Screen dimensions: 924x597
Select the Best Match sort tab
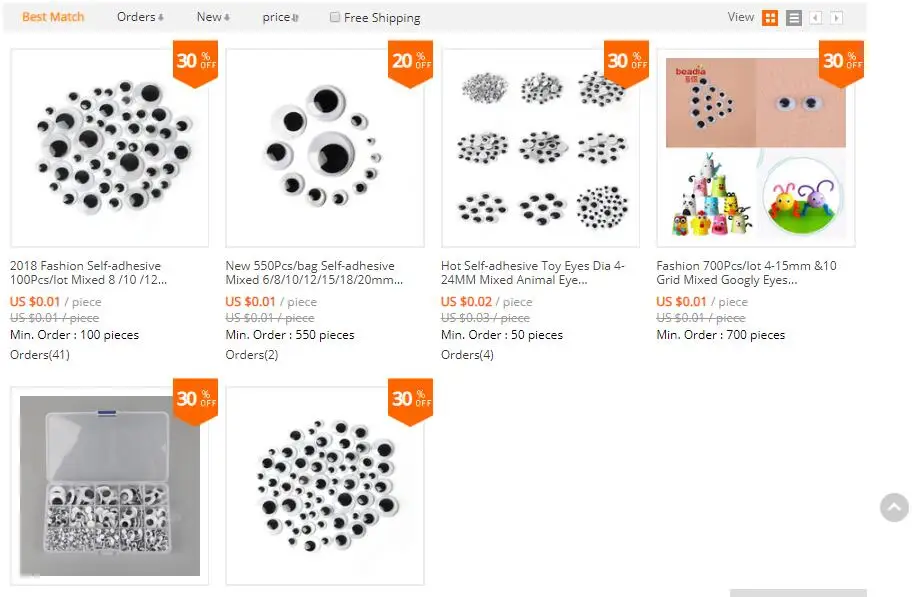click(53, 17)
